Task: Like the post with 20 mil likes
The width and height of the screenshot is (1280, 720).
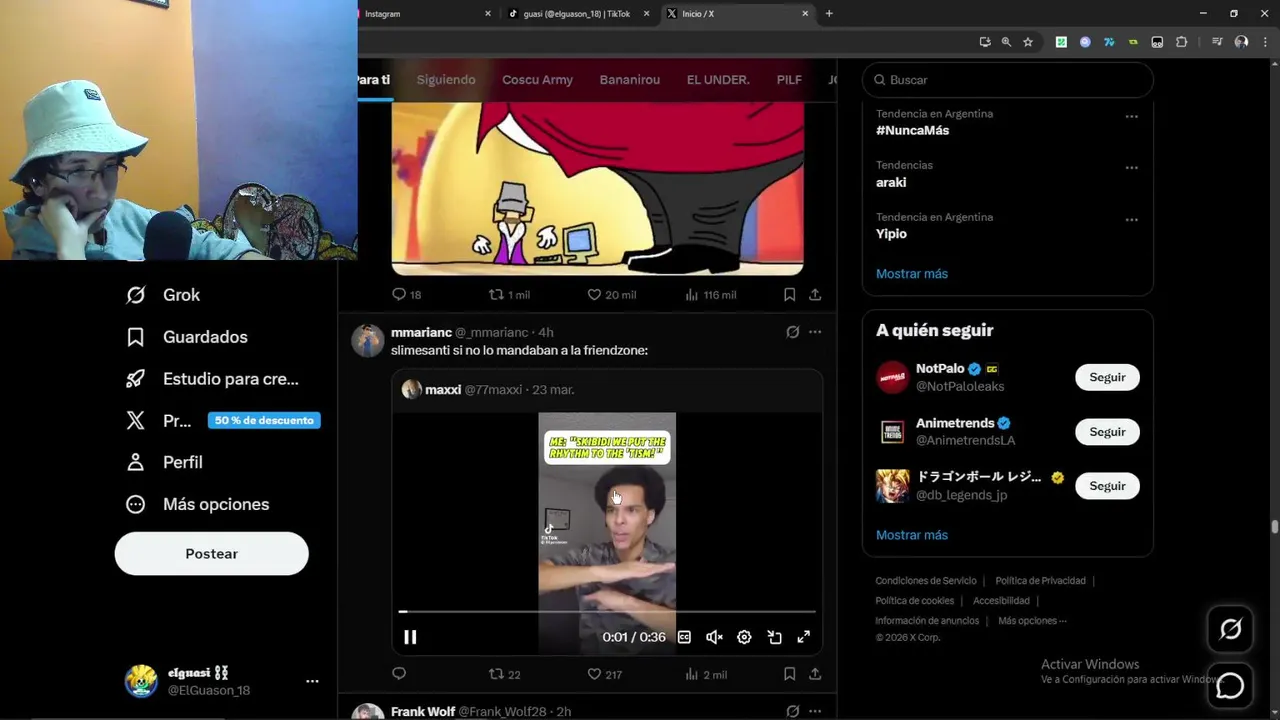Action: pos(610,295)
